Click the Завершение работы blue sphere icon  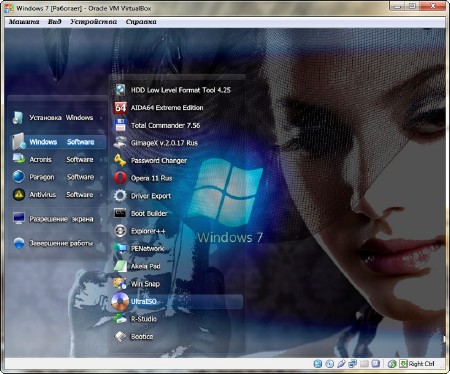(x=19, y=243)
